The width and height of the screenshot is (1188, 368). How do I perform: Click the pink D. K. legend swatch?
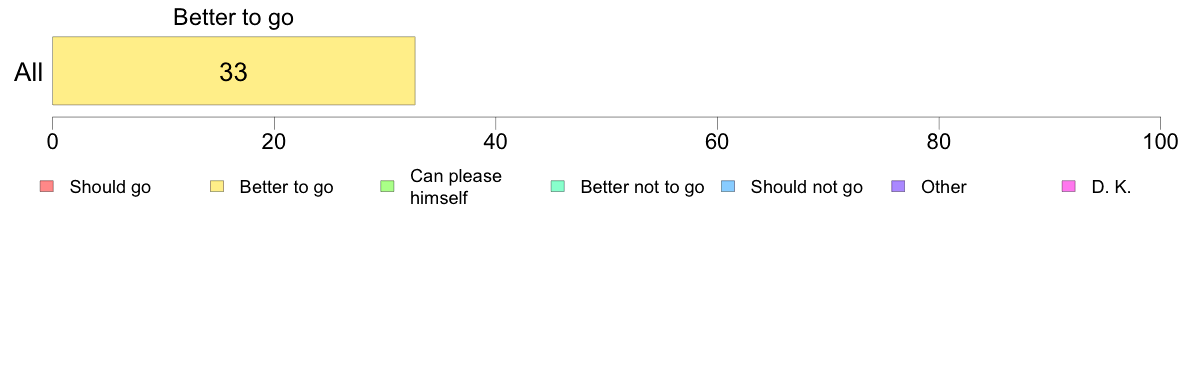1069,187
